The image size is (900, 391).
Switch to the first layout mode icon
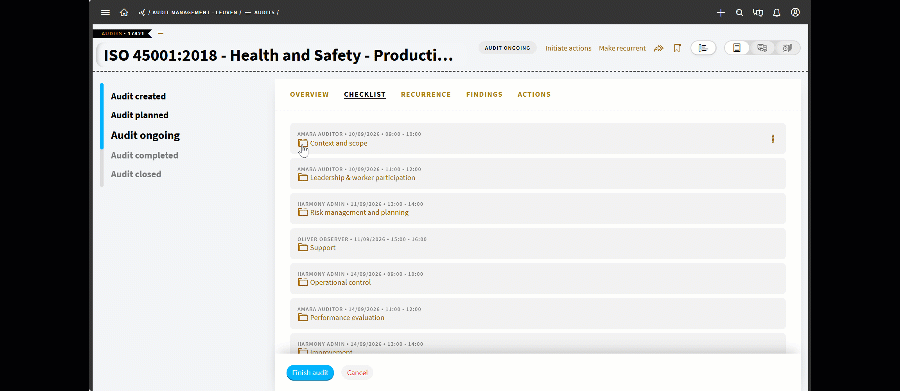[737, 48]
